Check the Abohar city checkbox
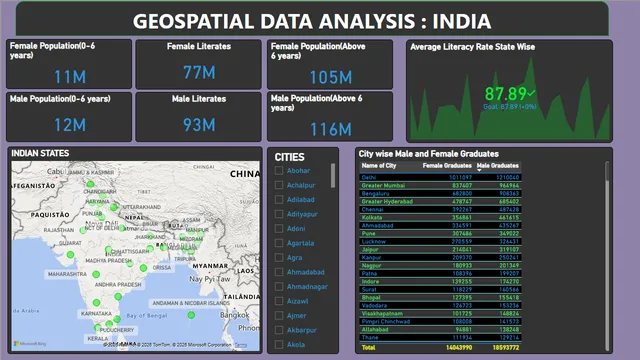The image size is (640, 360). point(279,171)
